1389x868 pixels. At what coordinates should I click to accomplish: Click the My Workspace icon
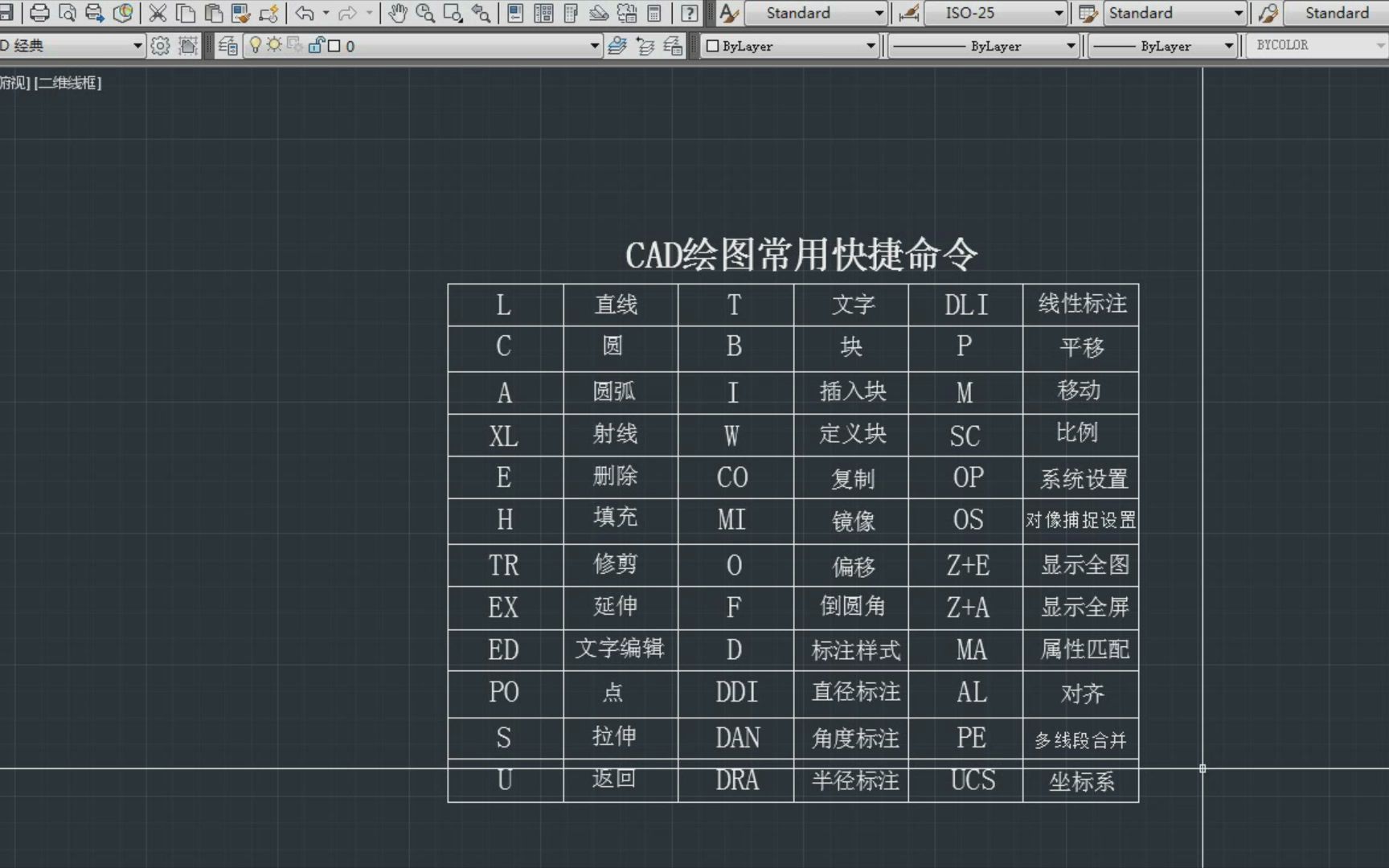pyautogui.click(x=188, y=46)
